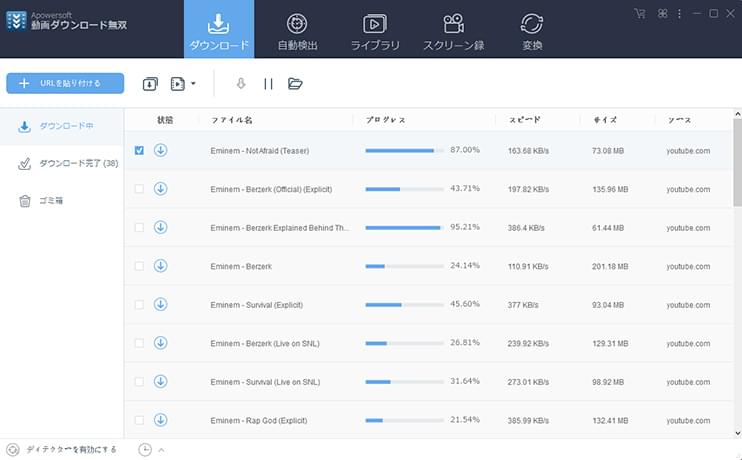742x460 pixels.
Task: Select ダウンロード完了 (38) in the sidebar
Action: click(62, 164)
